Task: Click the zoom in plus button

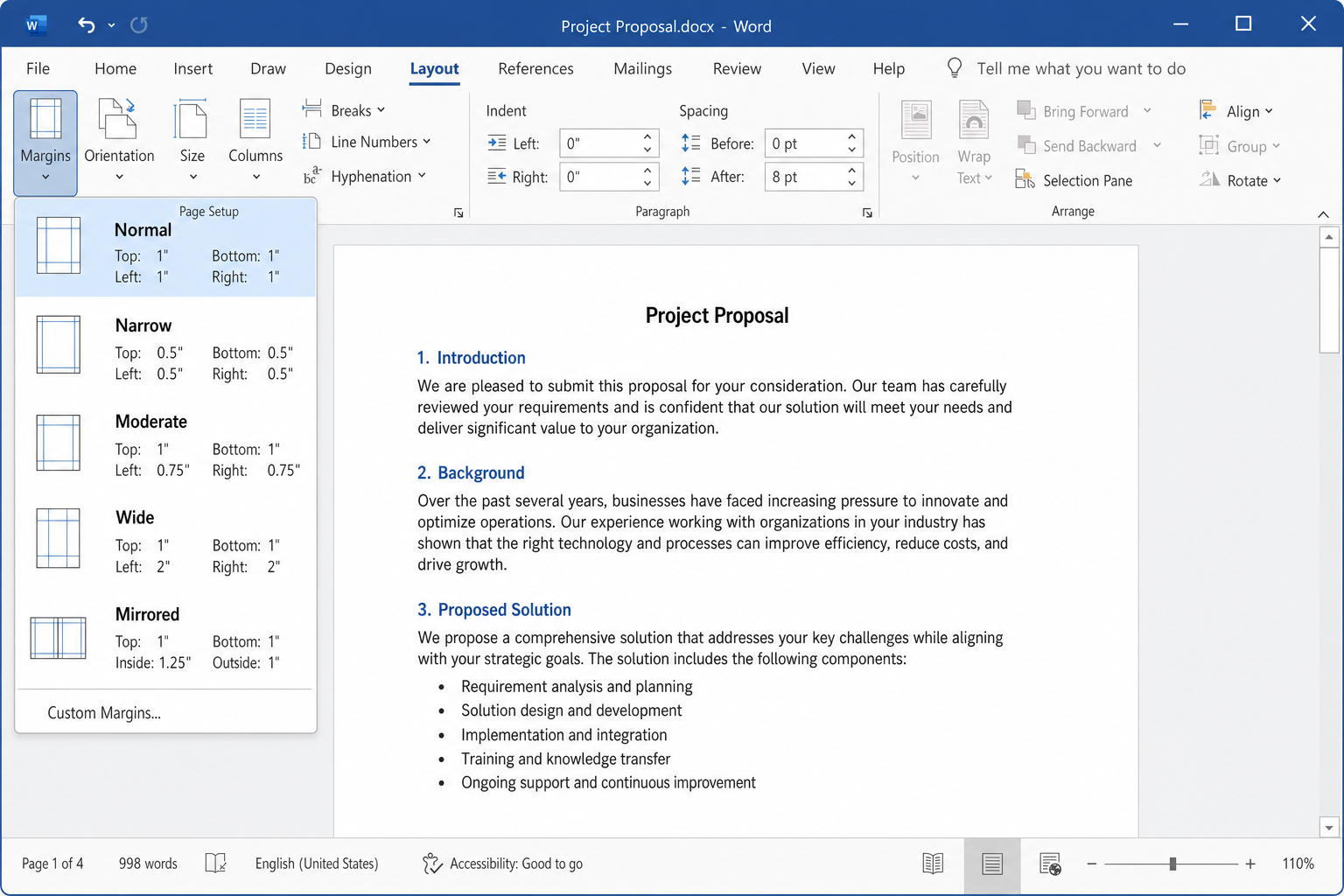Action: 1250,864
